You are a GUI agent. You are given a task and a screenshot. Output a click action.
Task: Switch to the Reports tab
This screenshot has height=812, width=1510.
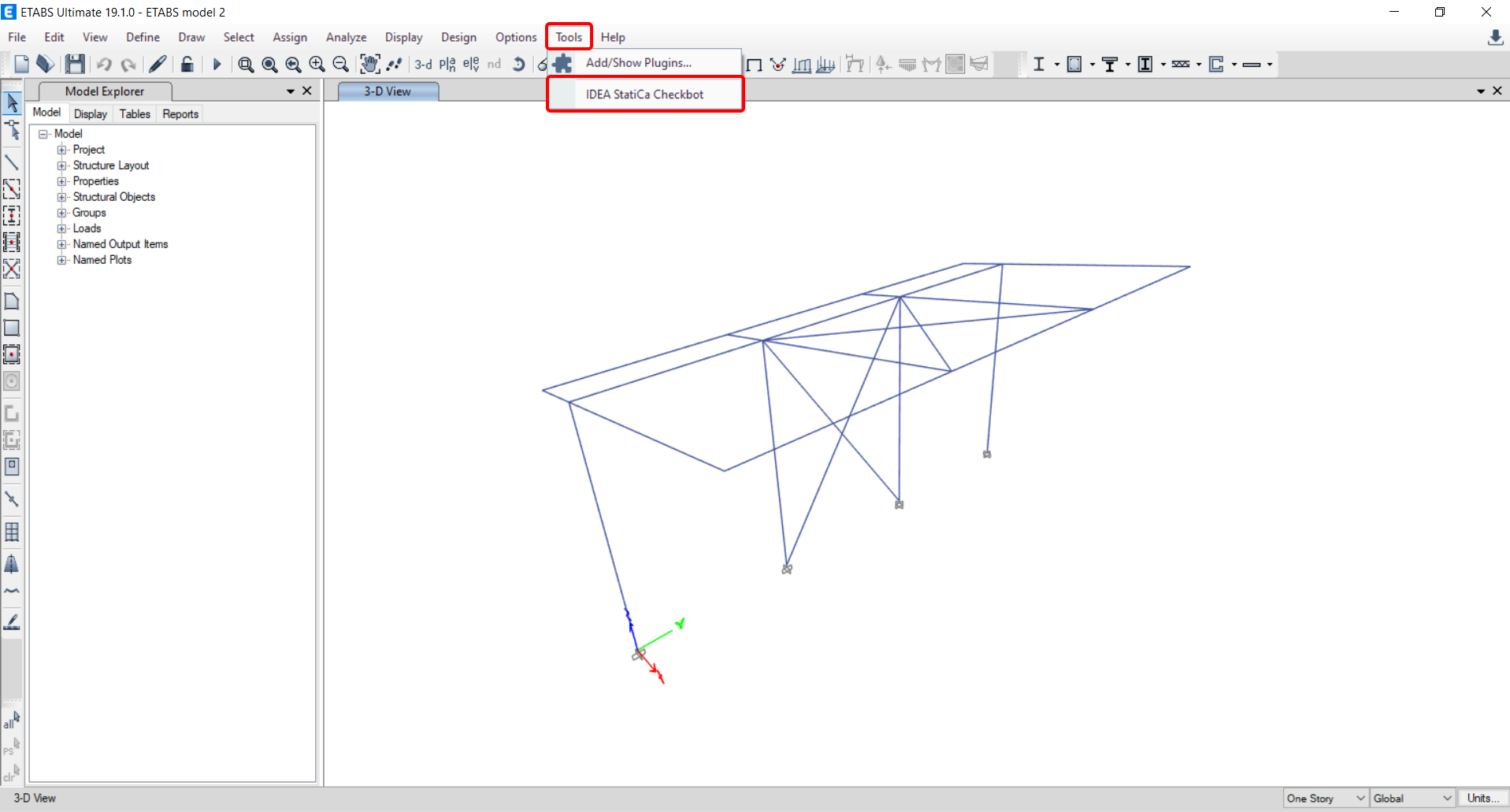pos(180,113)
